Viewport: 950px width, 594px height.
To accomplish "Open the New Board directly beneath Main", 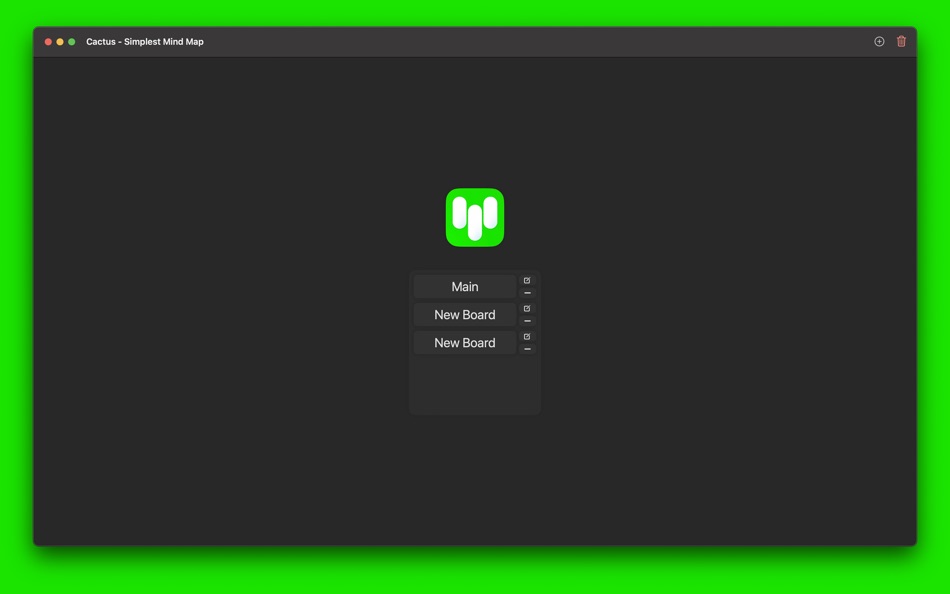I will pyautogui.click(x=465, y=315).
